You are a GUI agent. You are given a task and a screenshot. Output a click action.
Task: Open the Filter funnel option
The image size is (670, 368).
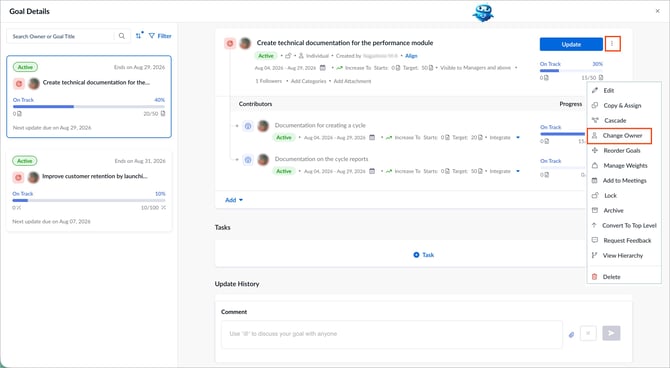coord(160,36)
